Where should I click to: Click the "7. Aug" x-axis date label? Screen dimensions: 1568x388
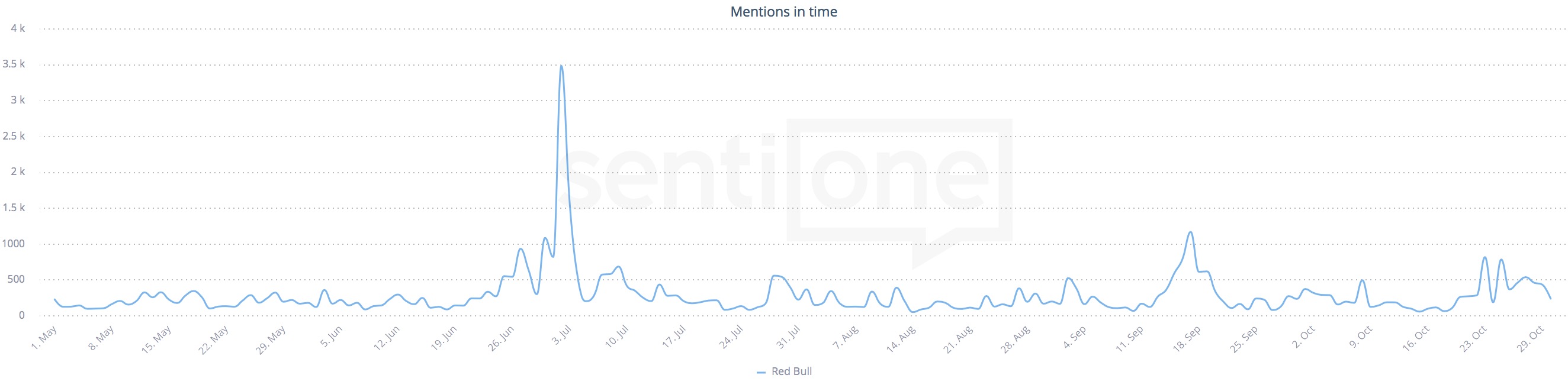[846, 338]
